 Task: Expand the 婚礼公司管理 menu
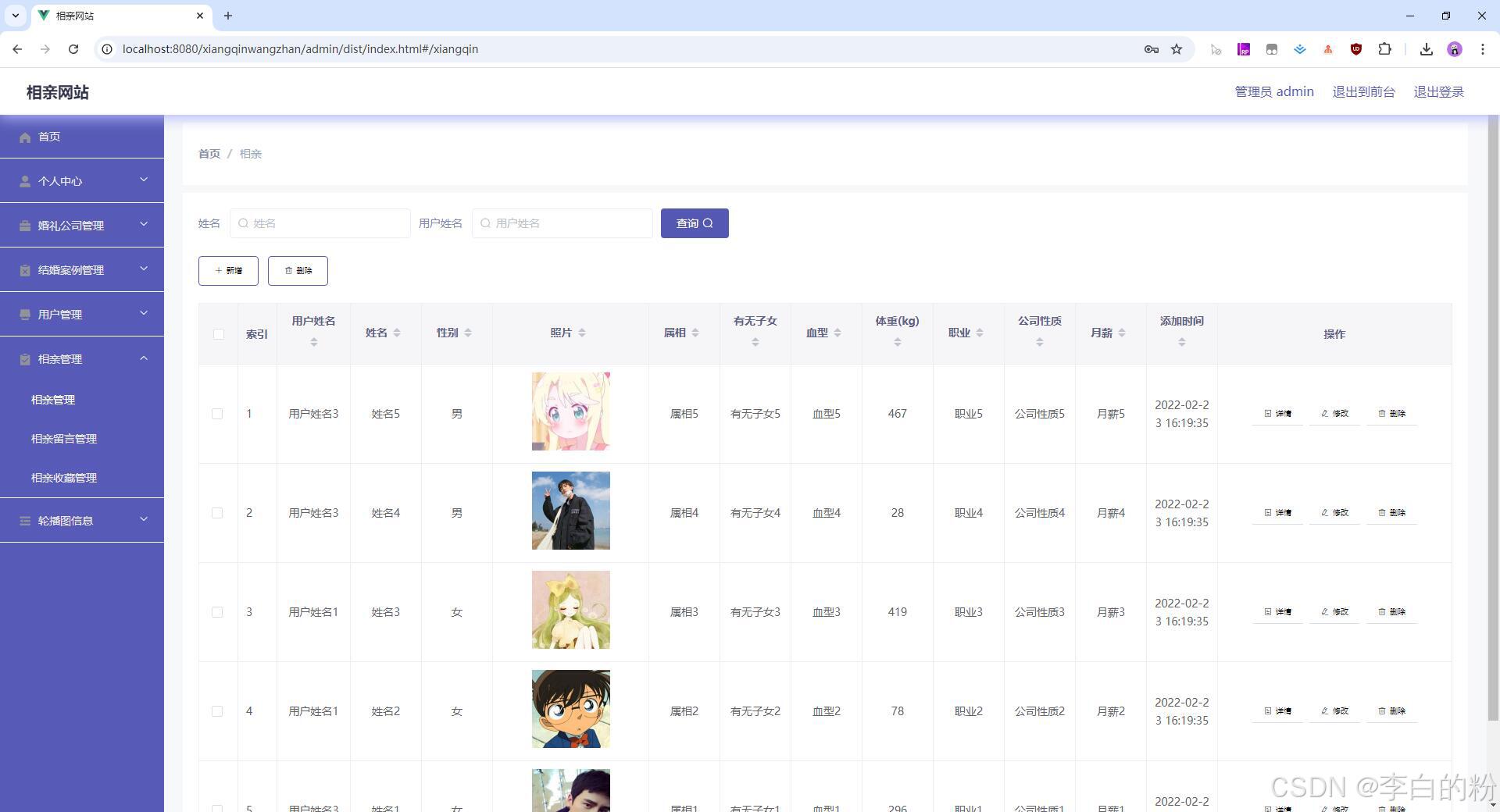click(x=144, y=225)
